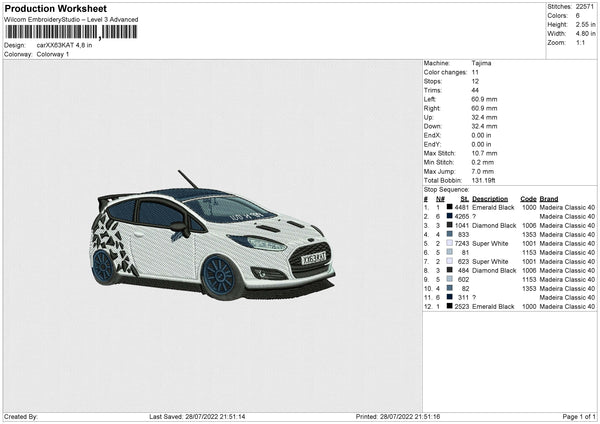
Task: Click the Machine value 'Tajima'
Action: tap(481, 63)
